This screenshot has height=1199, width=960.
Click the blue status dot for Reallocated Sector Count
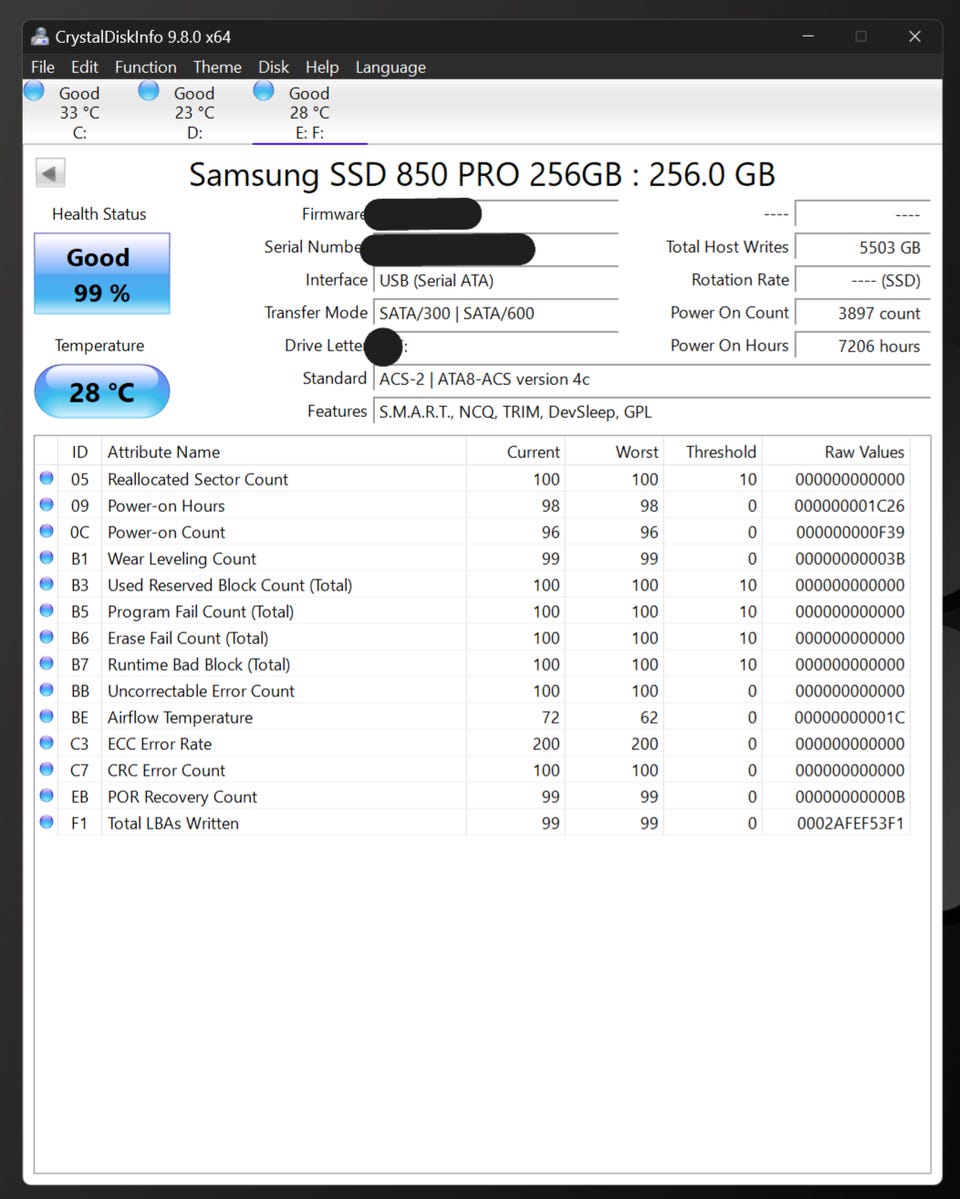tap(47, 479)
